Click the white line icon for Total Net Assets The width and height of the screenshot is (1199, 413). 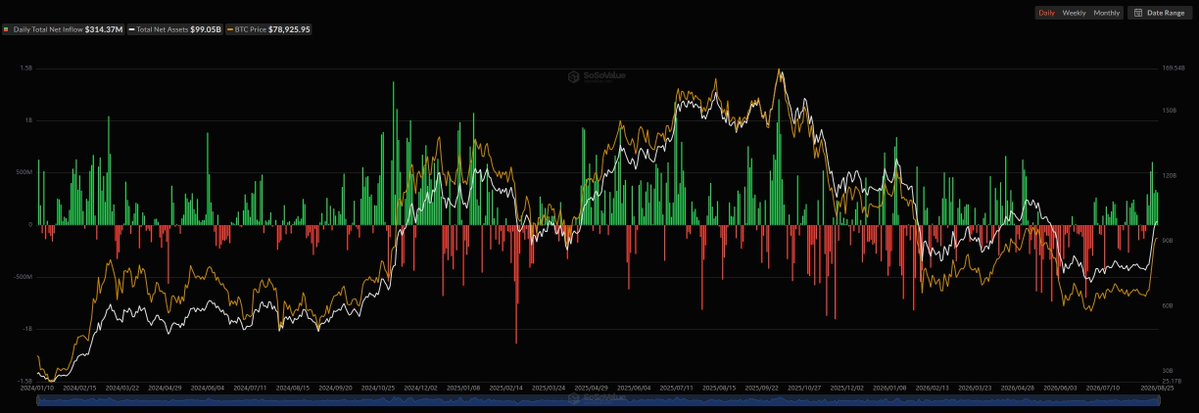[131, 29]
